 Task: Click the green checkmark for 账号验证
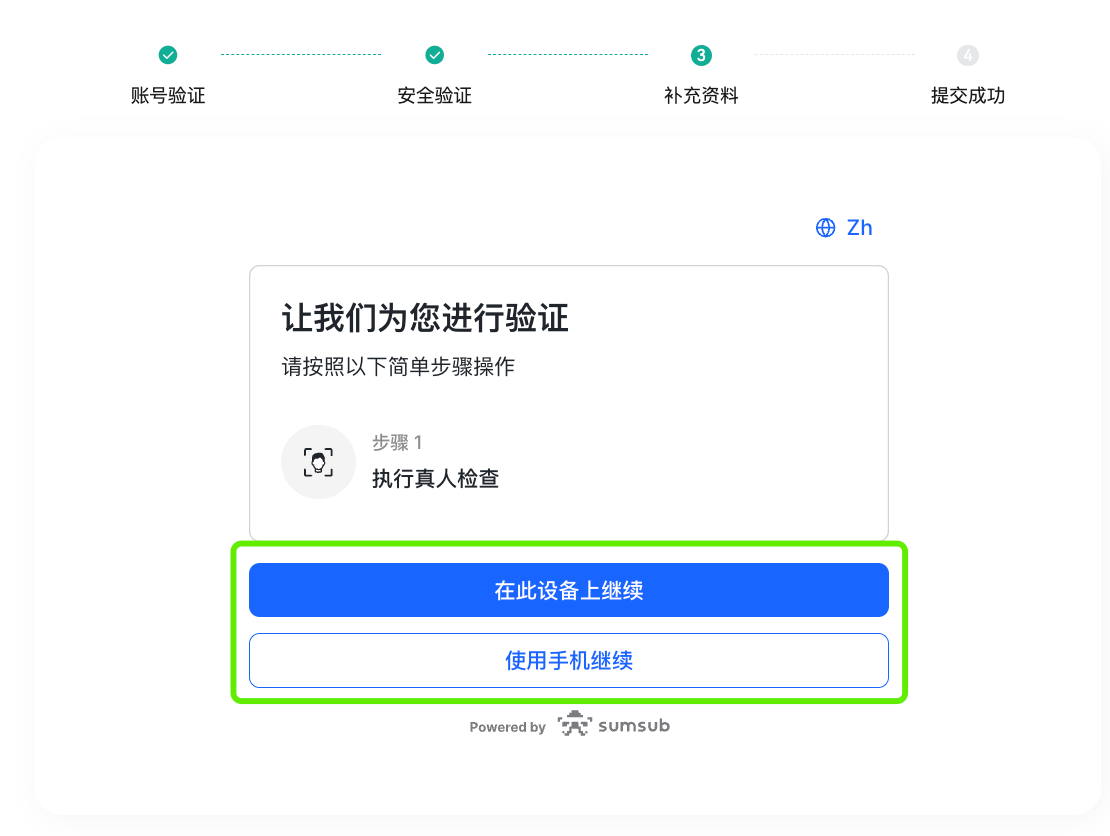click(167, 55)
